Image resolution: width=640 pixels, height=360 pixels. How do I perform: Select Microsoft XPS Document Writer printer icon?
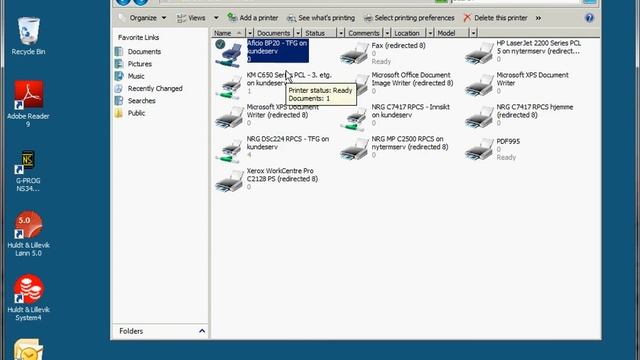[x=479, y=85]
